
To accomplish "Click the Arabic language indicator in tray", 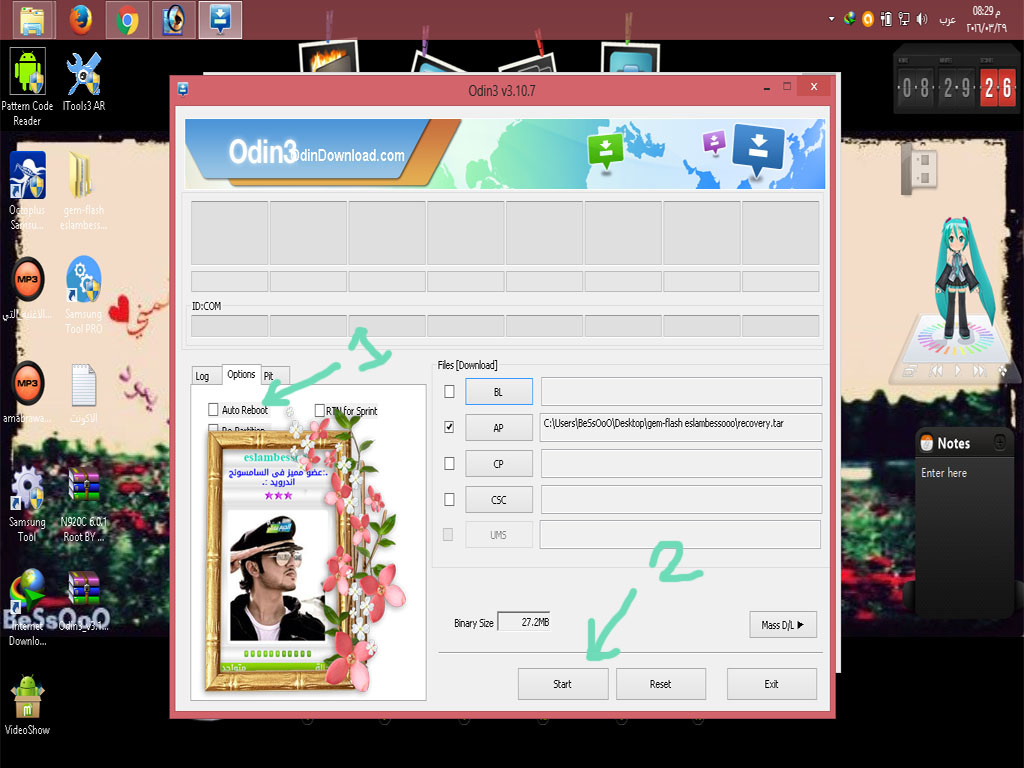I will (x=947, y=20).
